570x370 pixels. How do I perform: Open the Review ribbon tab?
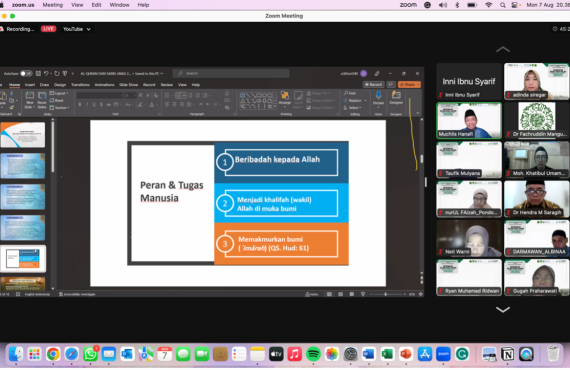click(167, 85)
